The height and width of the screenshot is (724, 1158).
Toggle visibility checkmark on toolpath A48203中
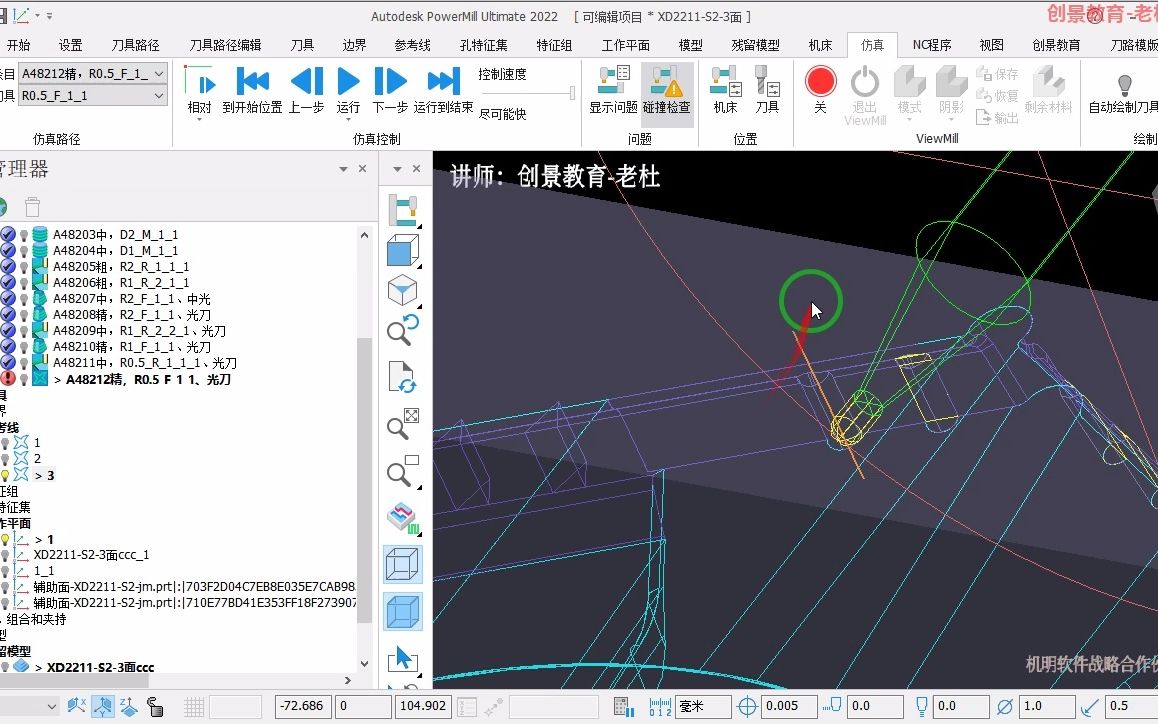click(x=8, y=235)
